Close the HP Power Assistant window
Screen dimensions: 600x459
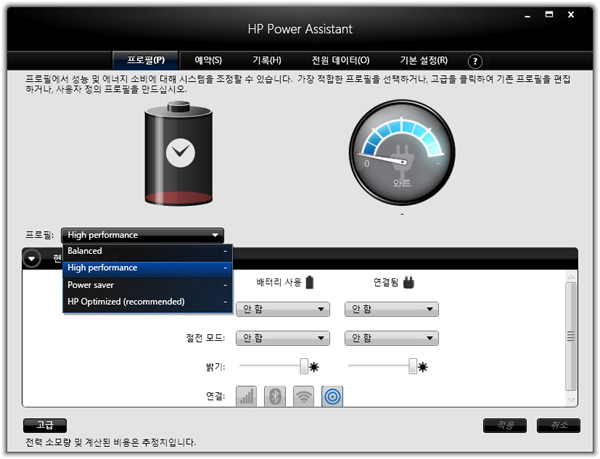pyautogui.click(x=571, y=15)
